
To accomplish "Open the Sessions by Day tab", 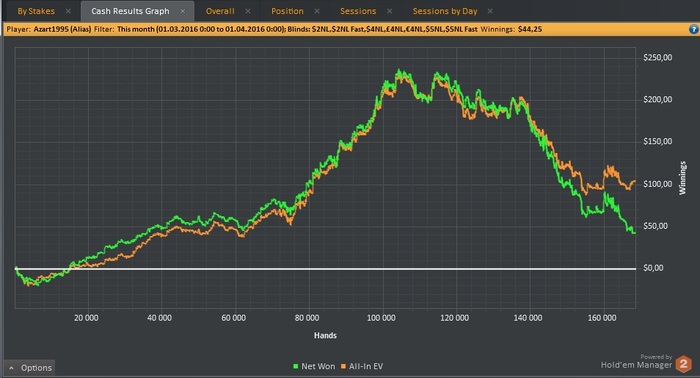I will click(x=445, y=11).
